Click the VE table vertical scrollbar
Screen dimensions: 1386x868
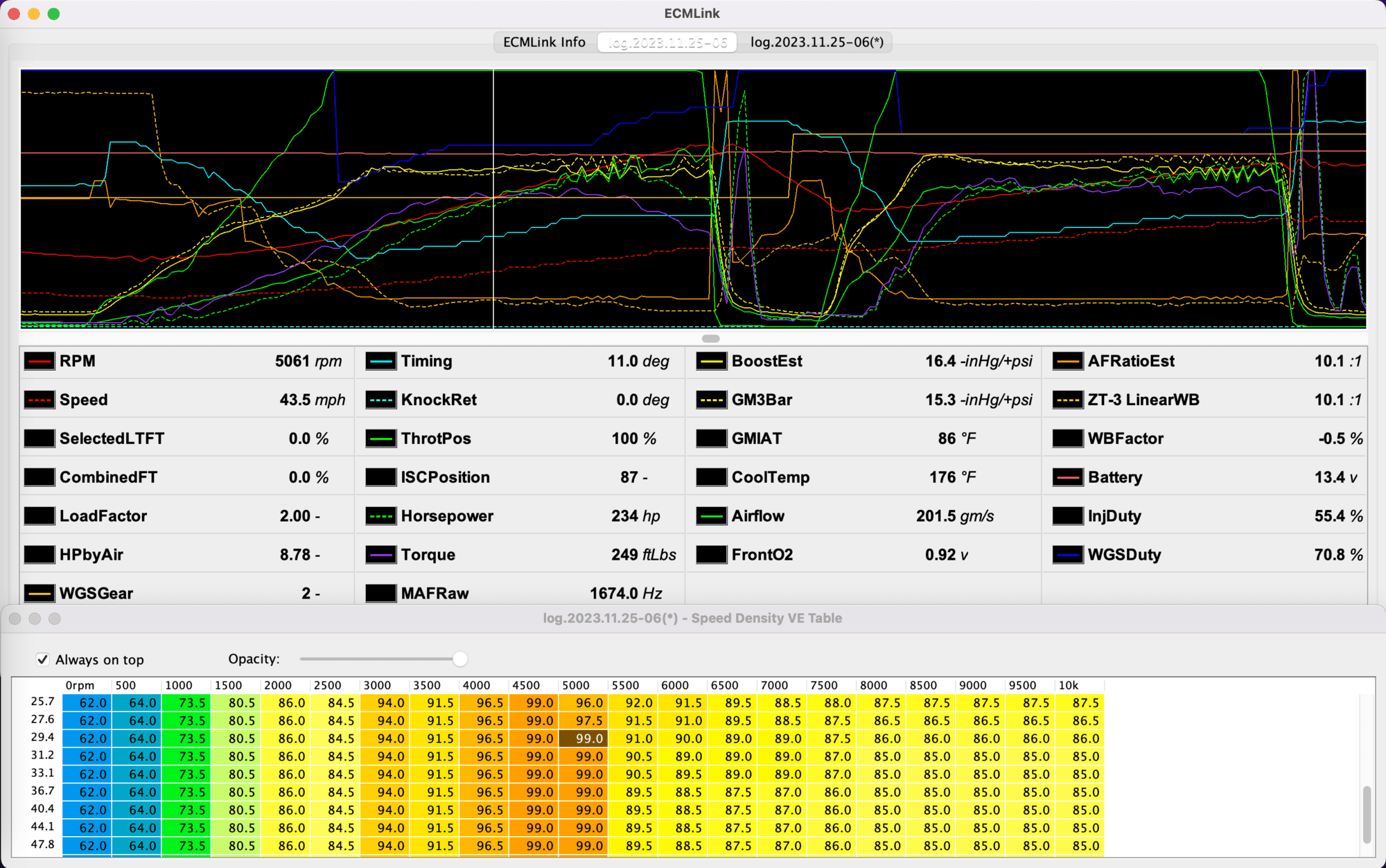[1367, 815]
